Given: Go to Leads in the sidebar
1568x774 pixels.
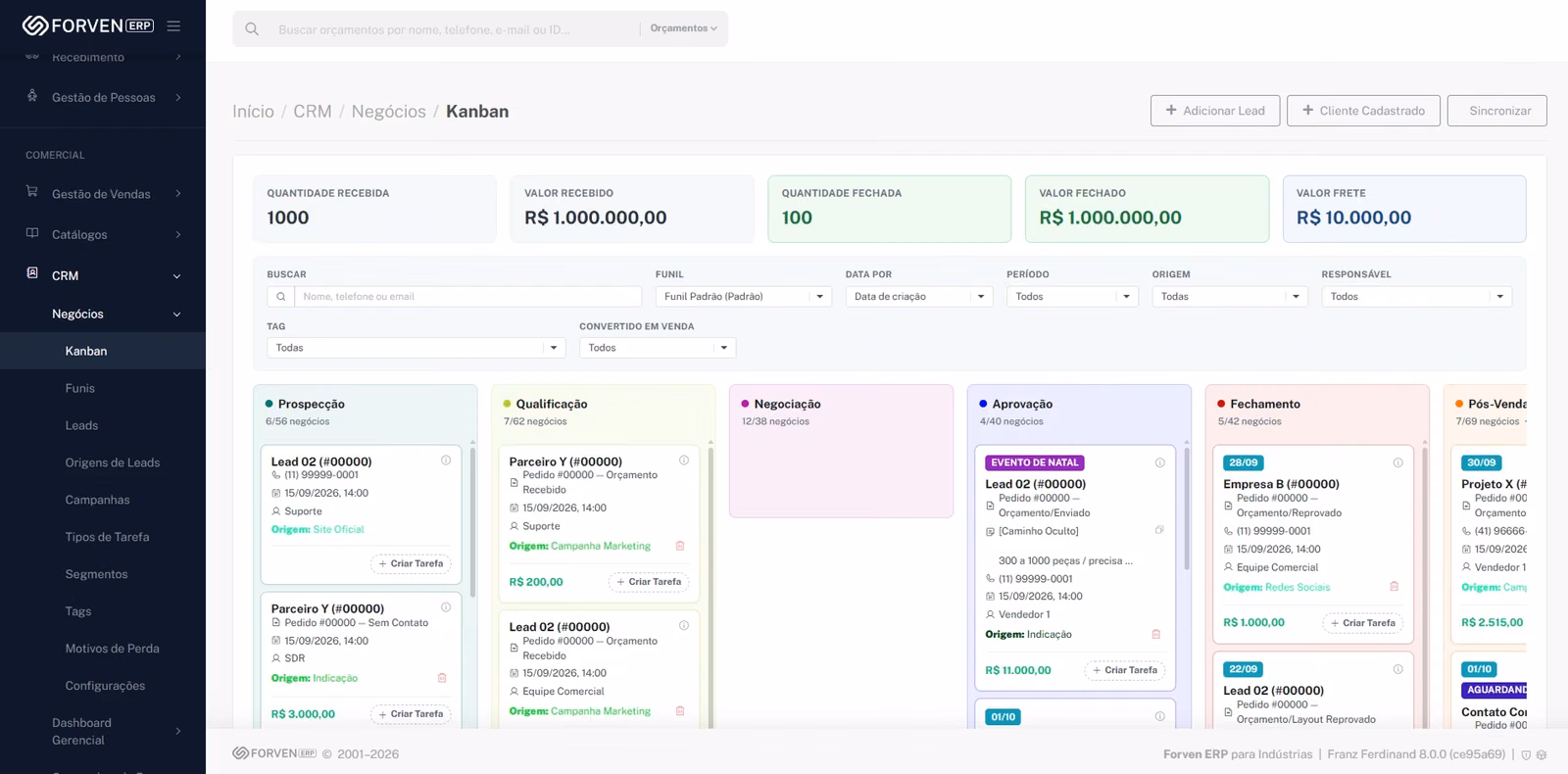Looking at the screenshot, I should [81, 425].
